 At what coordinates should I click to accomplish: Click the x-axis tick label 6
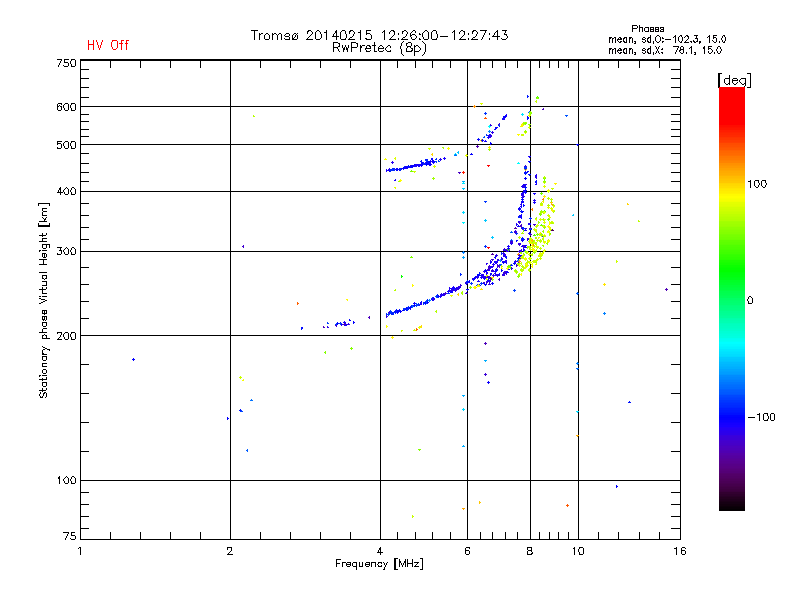pyautogui.click(x=467, y=551)
